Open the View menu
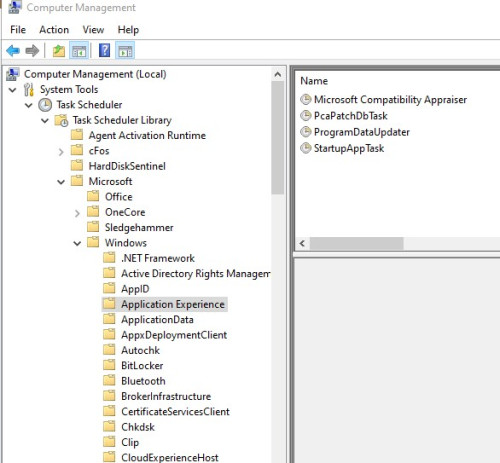The width and height of the screenshot is (500, 463). coord(93,30)
